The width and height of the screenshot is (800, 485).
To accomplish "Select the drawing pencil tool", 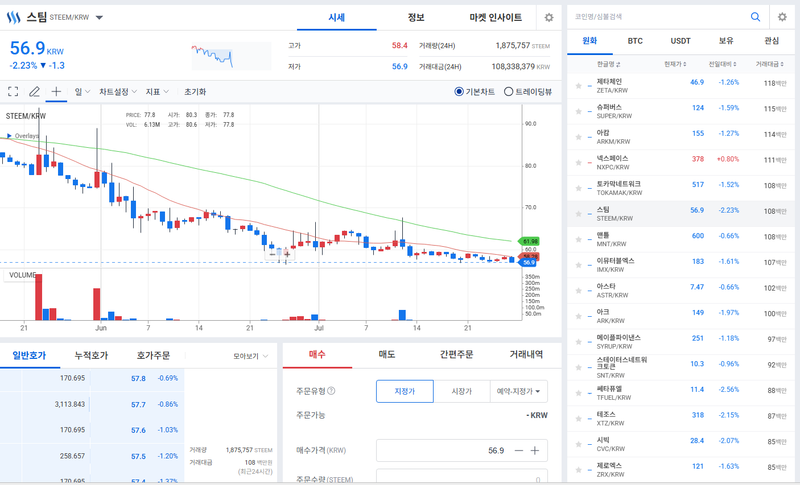I will pos(34,92).
